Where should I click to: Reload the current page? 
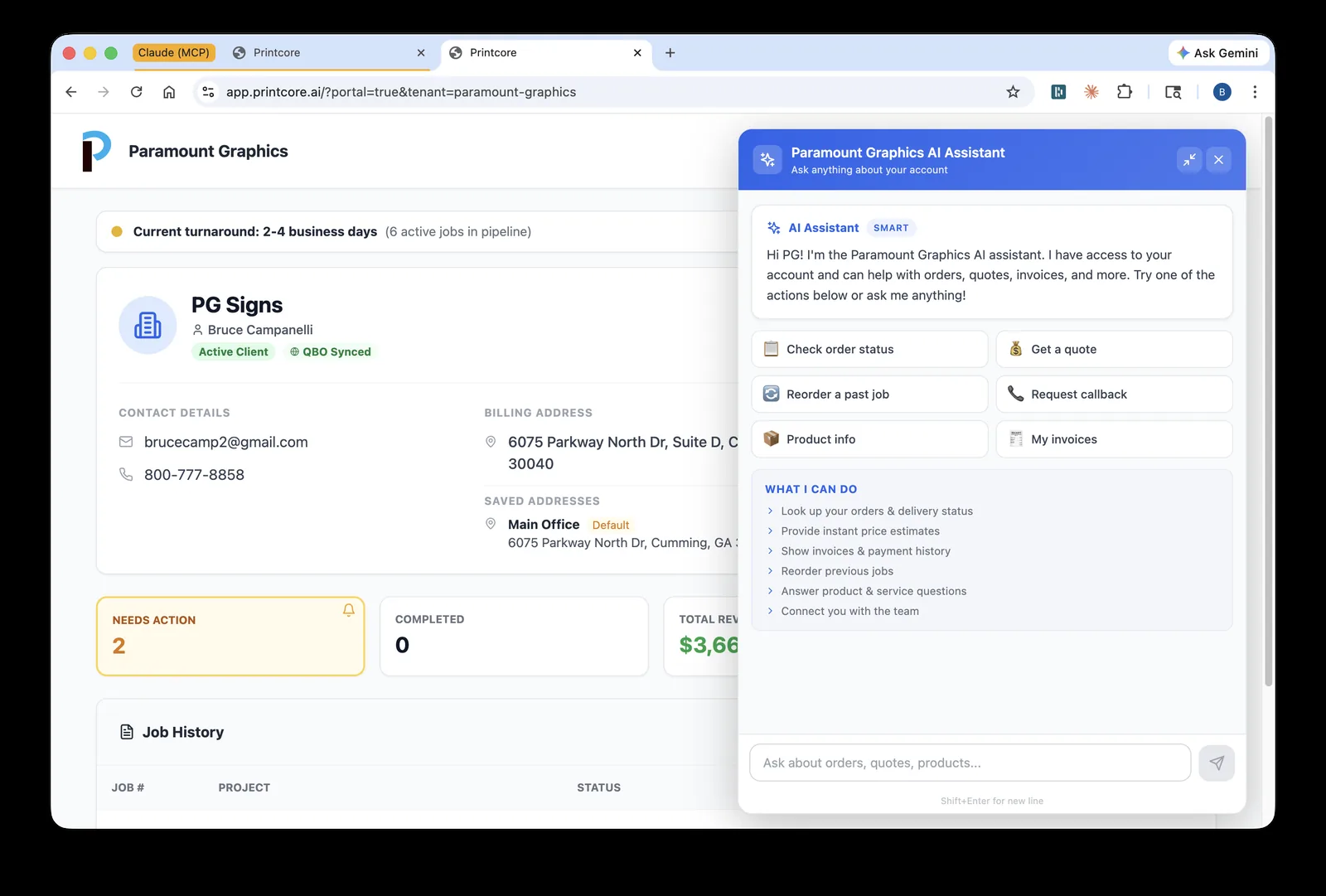coord(137,92)
